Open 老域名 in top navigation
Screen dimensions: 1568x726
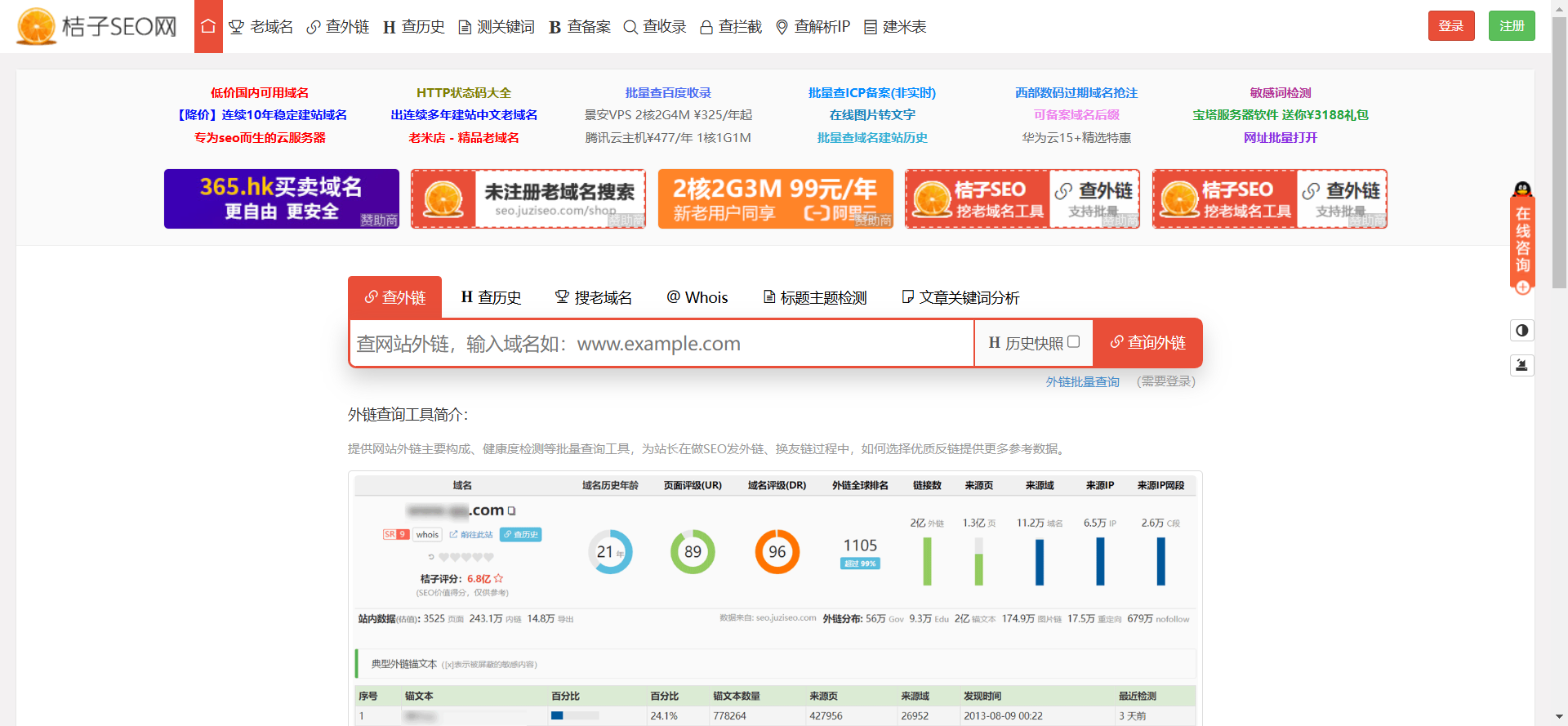click(261, 27)
